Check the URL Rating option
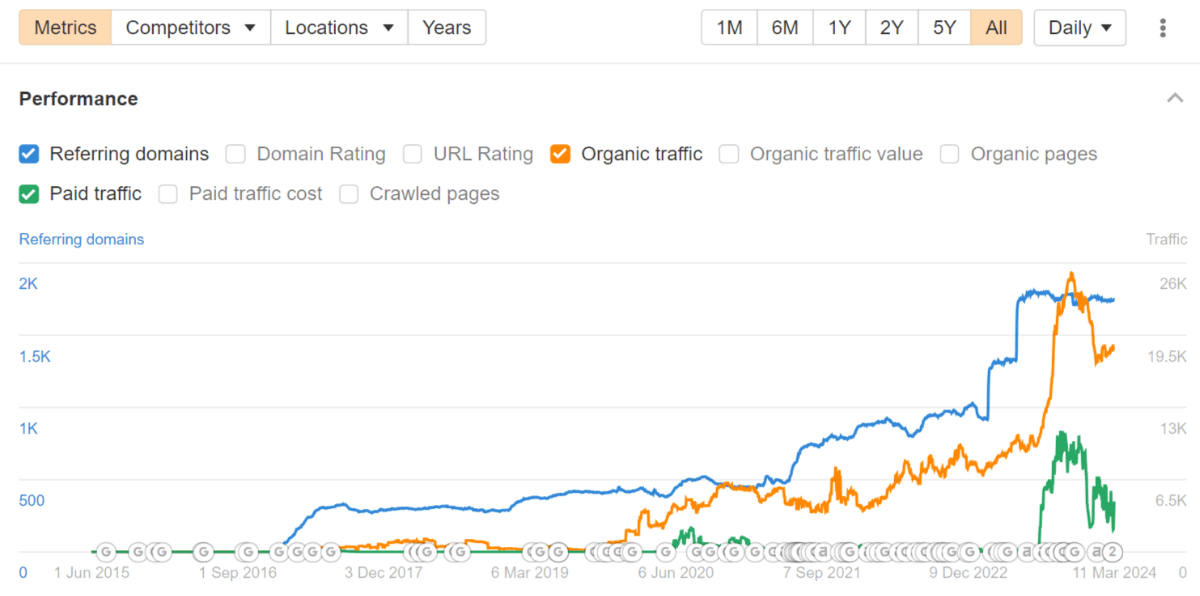 tap(412, 154)
